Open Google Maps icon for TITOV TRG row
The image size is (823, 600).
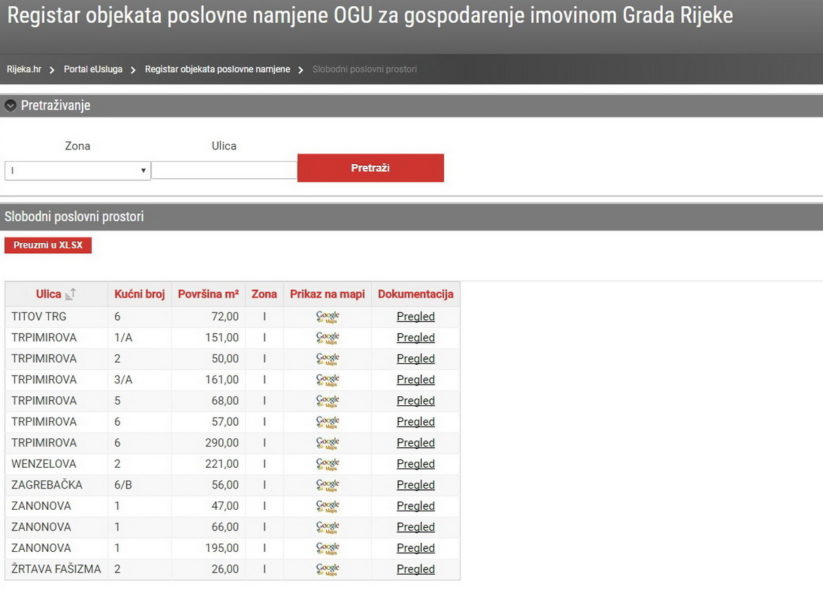tap(327, 316)
